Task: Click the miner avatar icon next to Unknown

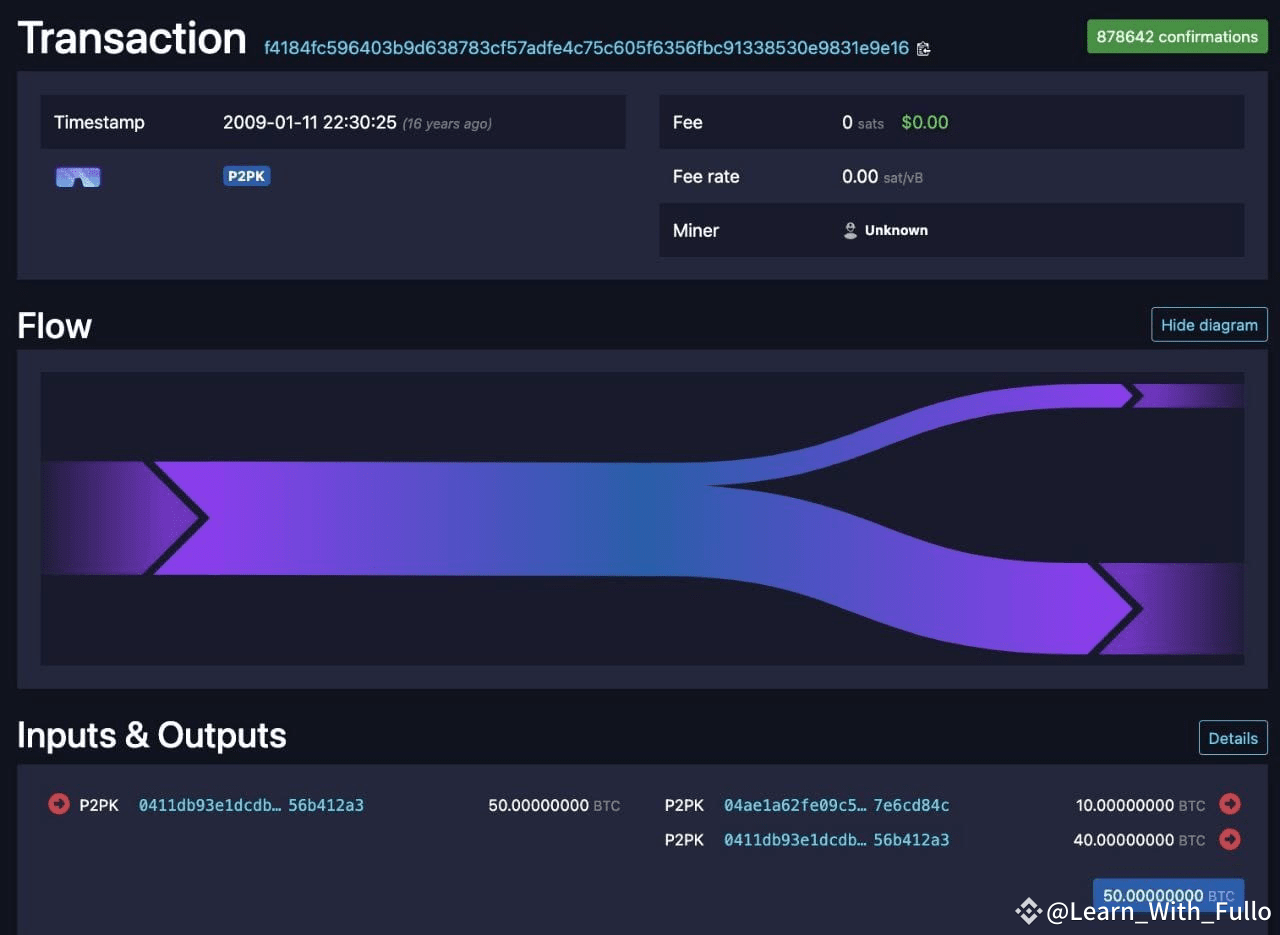Action: [849, 230]
